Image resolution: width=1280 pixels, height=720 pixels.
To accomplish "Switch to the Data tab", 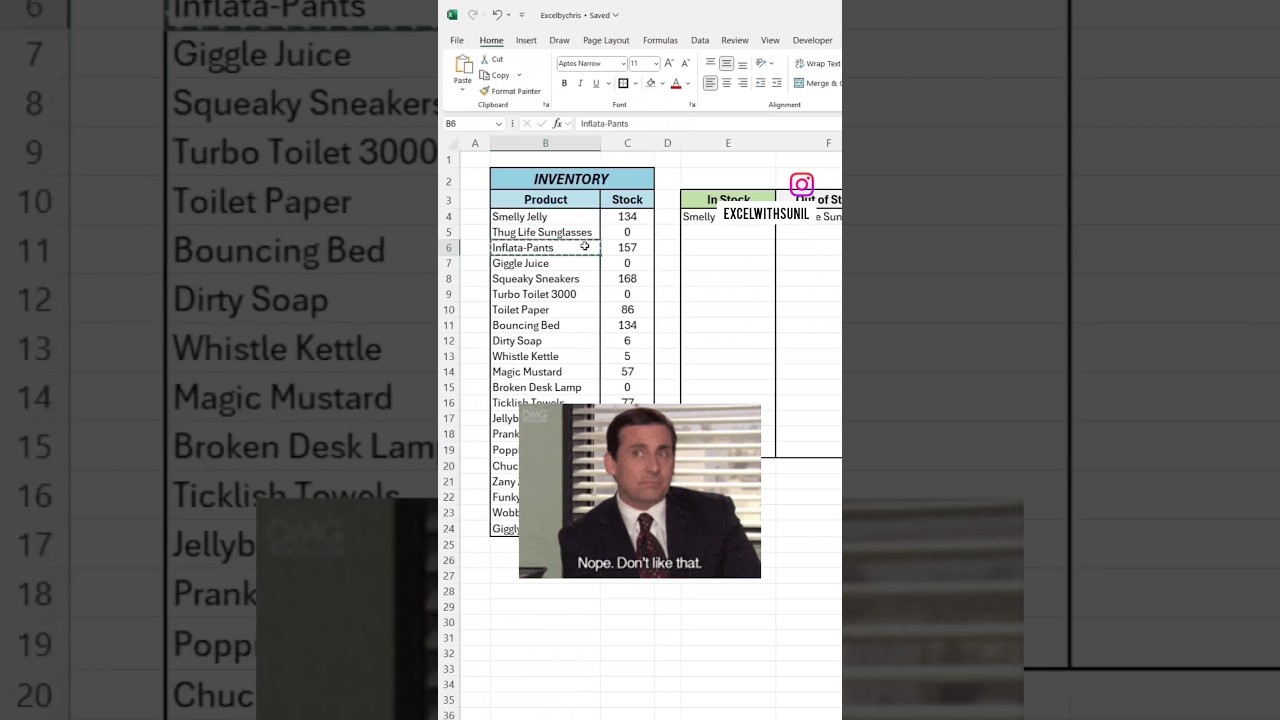I will click(x=700, y=40).
